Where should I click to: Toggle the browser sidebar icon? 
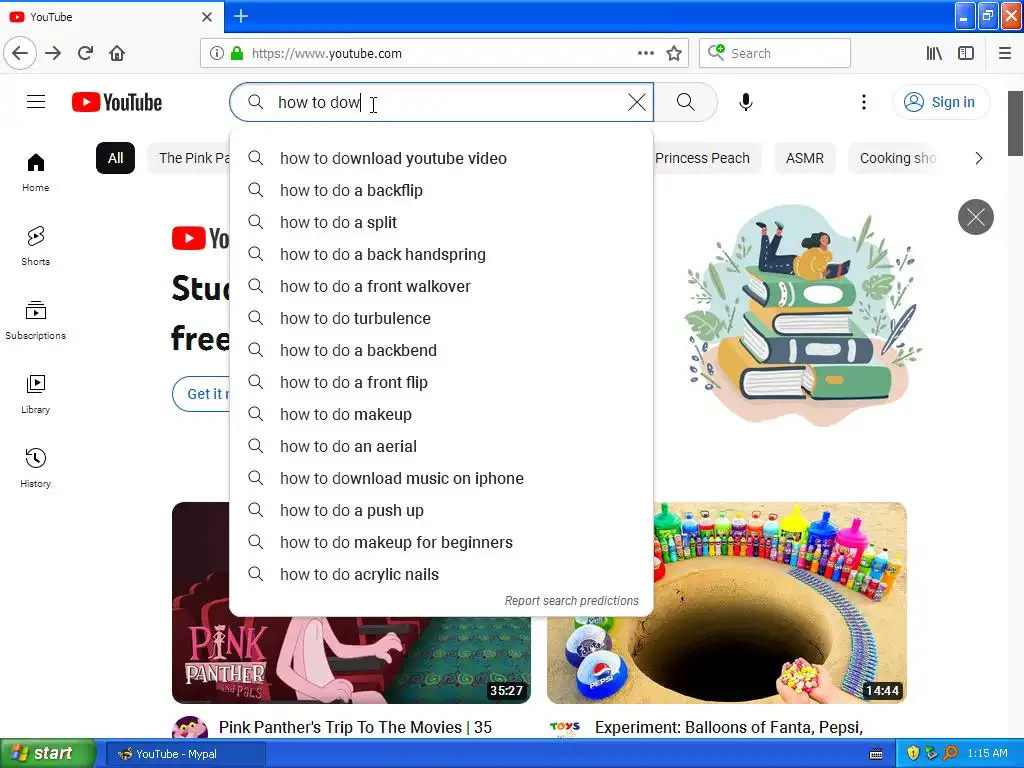point(966,53)
